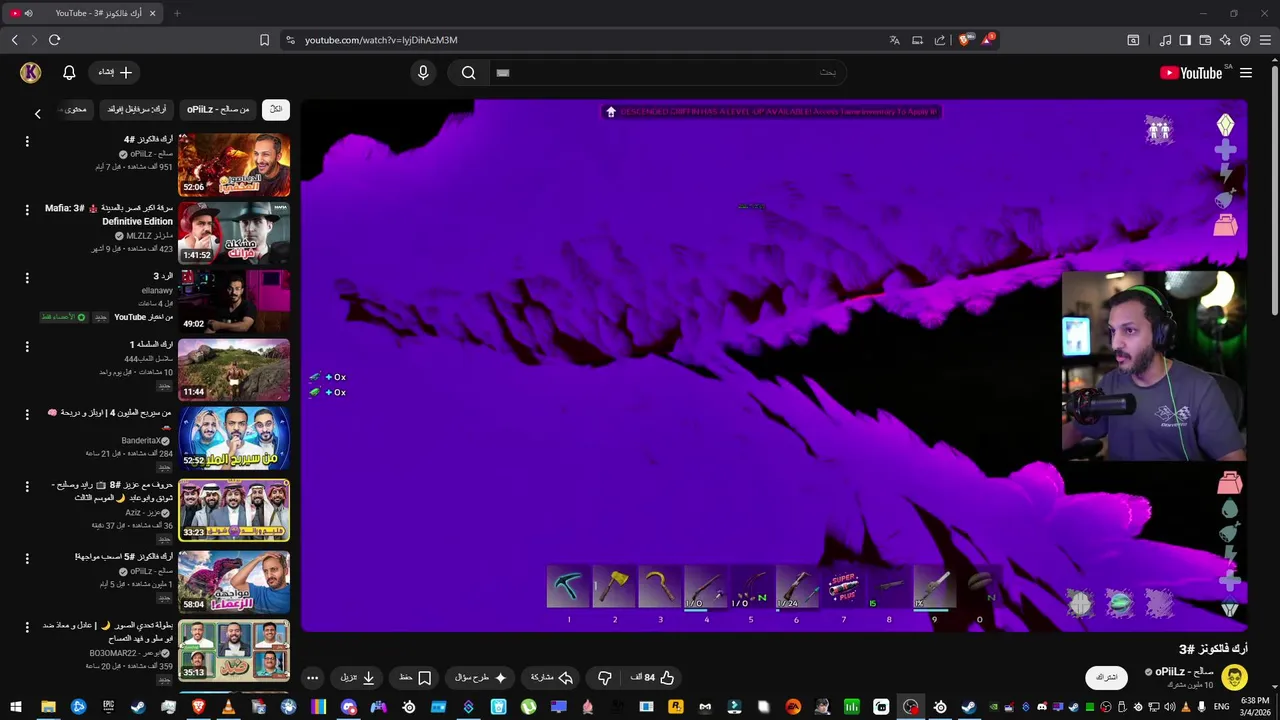Toggle the browser sidebar panel
Viewport: 1280px width, 720px height.
pos(1185,40)
